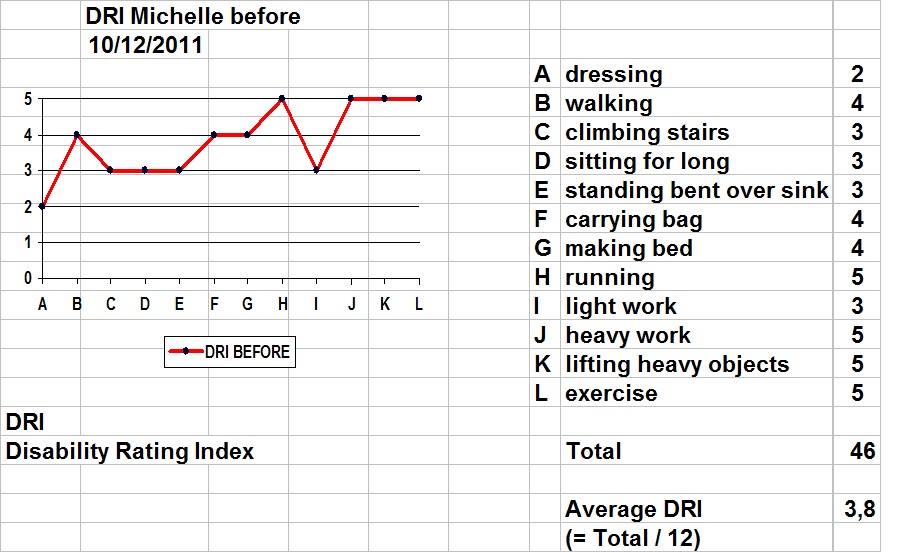
Task: Click the data point above H in chart
Action: pos(282,99)
